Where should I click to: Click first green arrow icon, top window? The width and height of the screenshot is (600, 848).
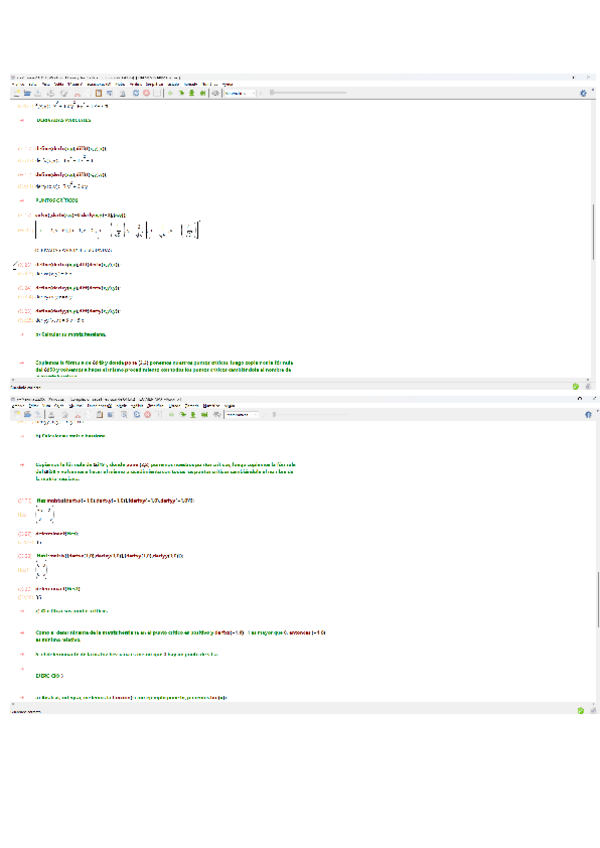click(x=170, y=93)
